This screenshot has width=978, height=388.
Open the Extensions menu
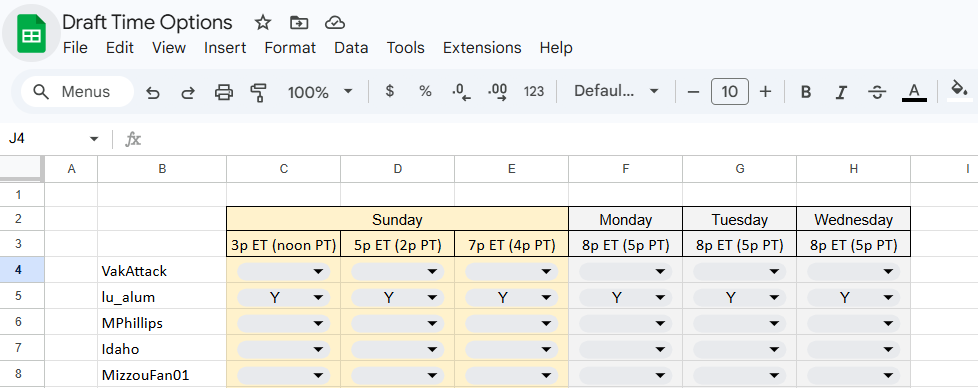[482, 48]
